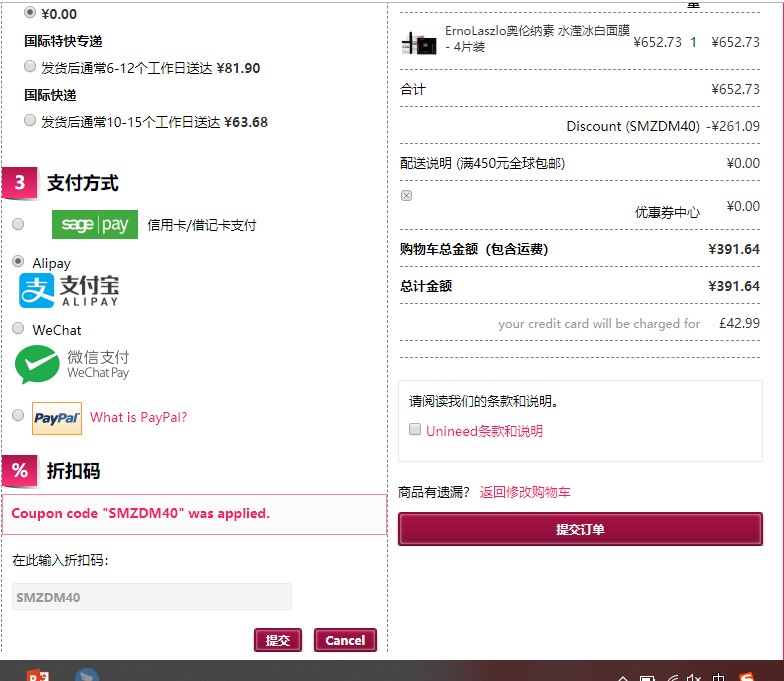Click the 国际快递 shipping heading
The height and width of the screenshot is (681, 784).
50,95
